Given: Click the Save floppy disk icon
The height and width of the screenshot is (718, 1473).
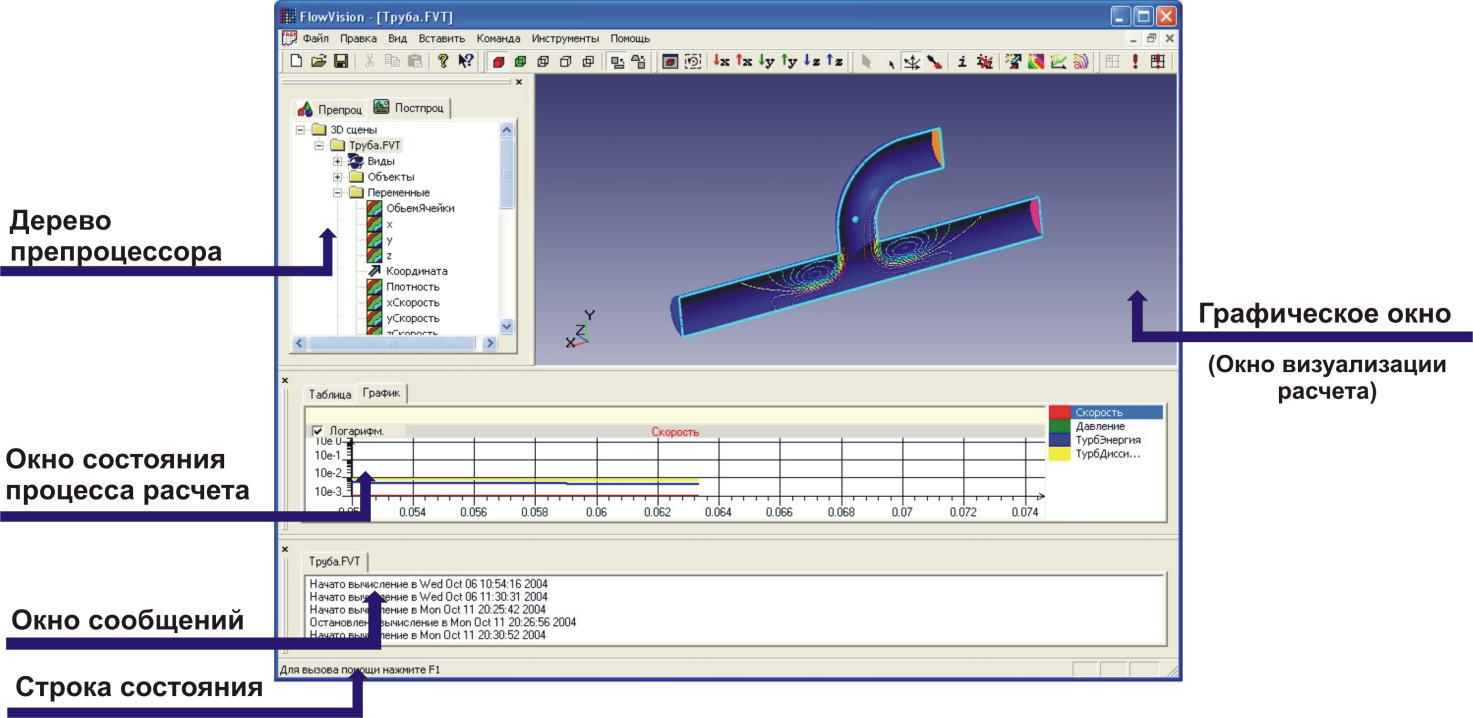Looking at the screenshot, I should (341, 61).
